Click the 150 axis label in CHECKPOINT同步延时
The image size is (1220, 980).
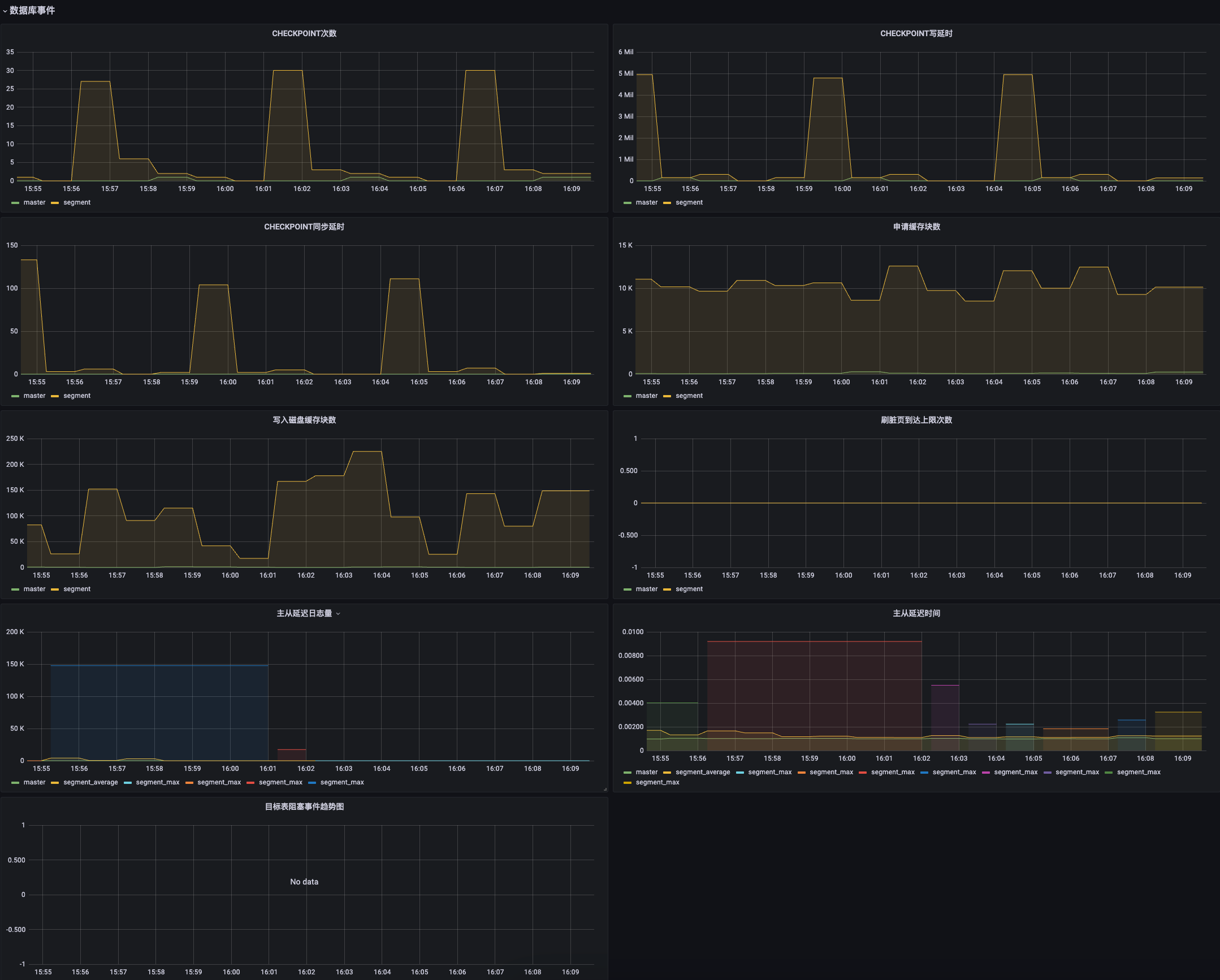(12, 245)
